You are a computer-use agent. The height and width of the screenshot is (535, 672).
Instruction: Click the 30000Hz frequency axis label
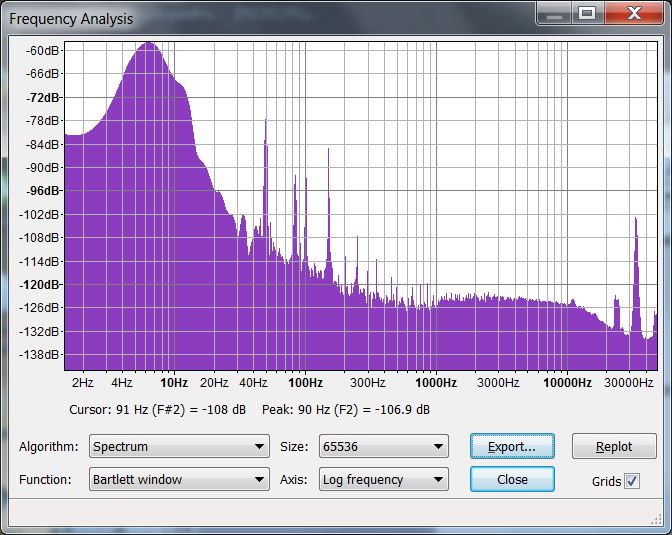tap(629, 382)
